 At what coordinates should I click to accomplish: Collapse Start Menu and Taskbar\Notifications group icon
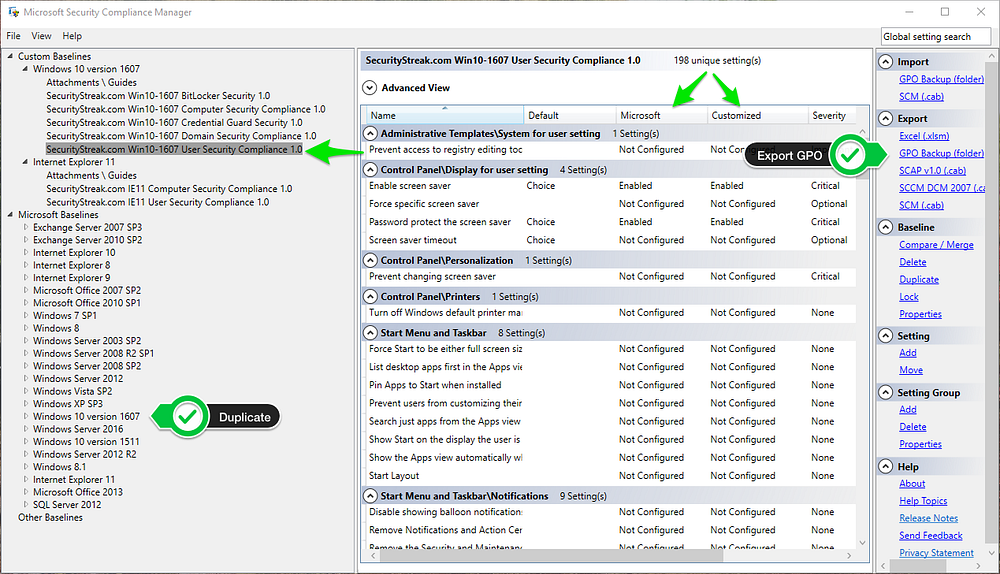(x=371, y=496)
